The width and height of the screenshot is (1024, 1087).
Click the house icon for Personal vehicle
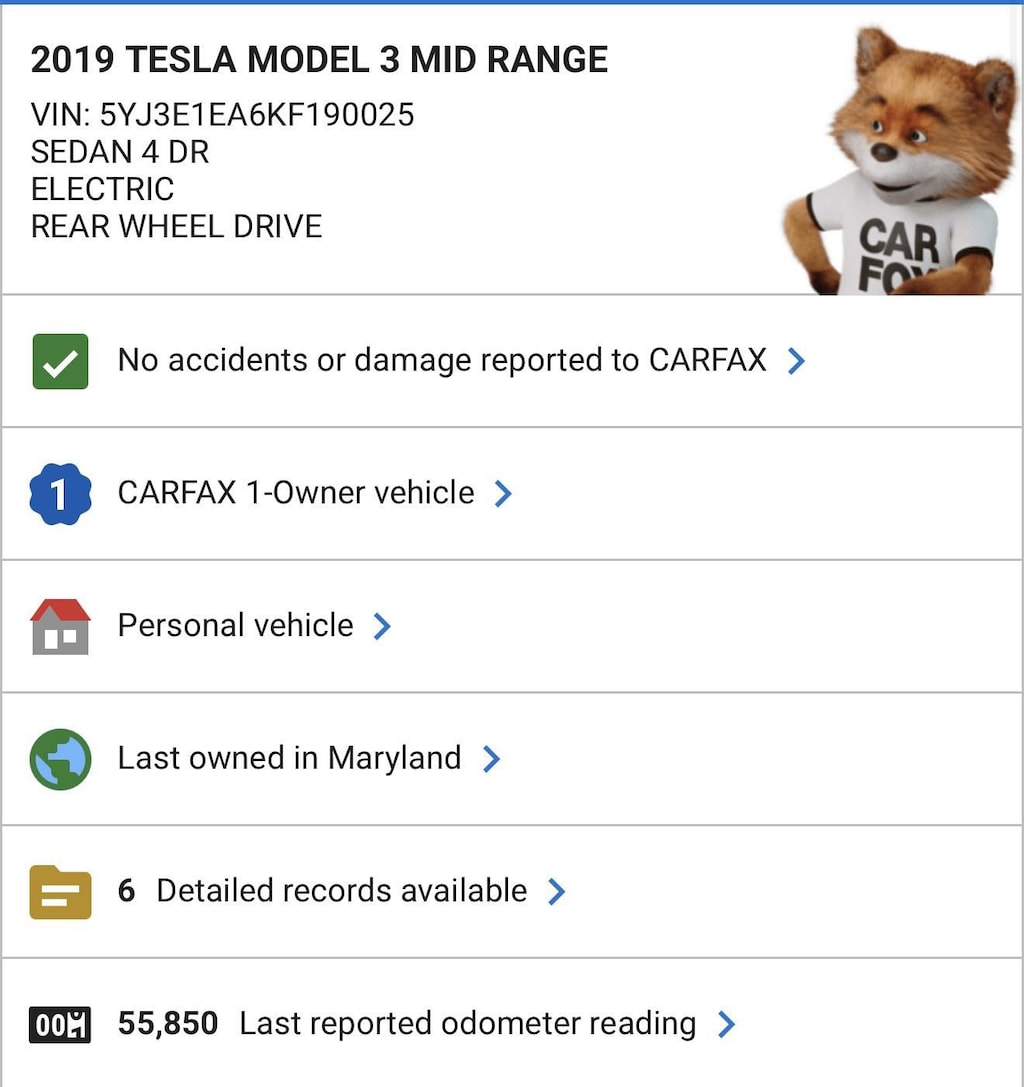(57, 625)
